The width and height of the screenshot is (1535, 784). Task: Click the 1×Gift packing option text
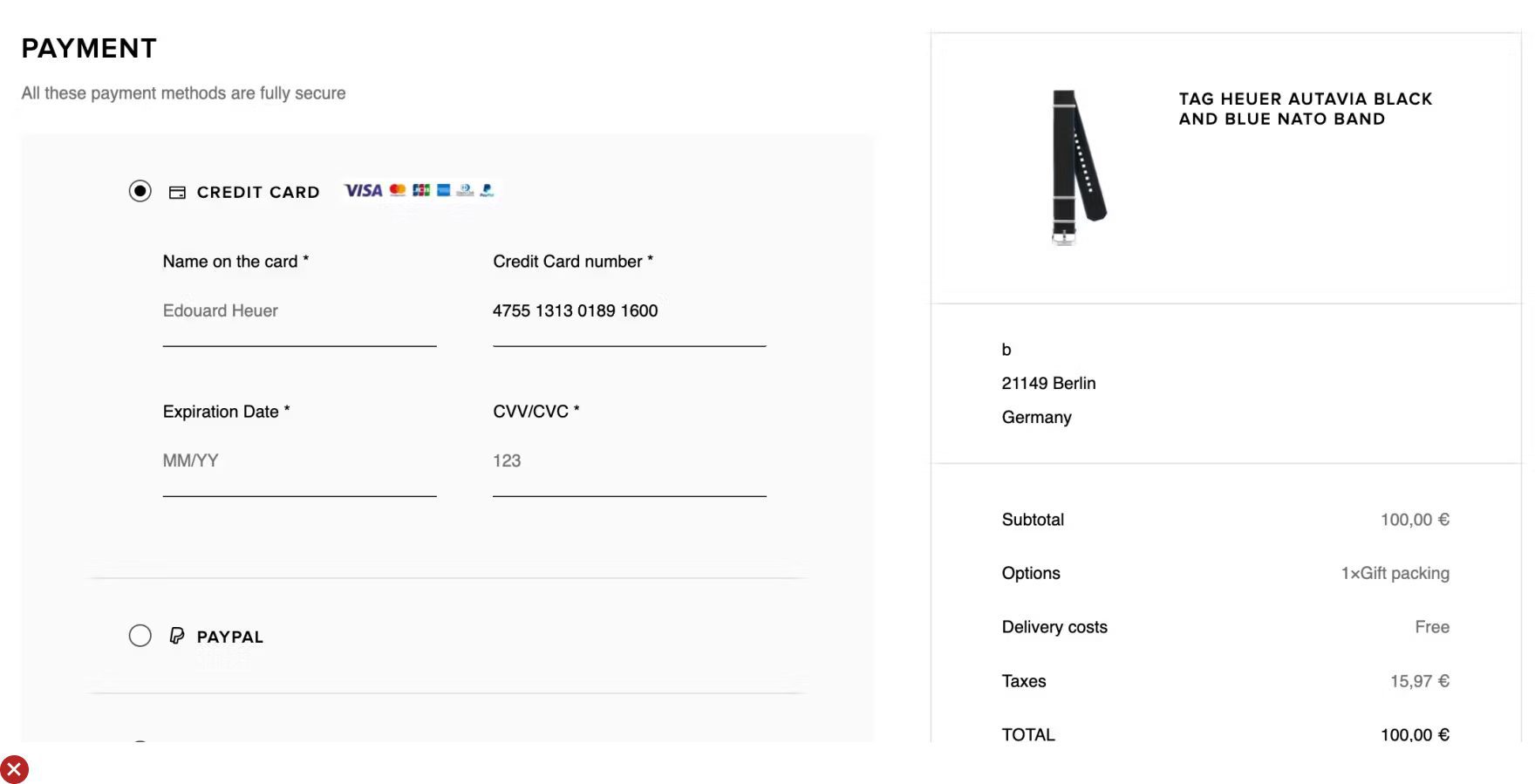[1395, 574]
